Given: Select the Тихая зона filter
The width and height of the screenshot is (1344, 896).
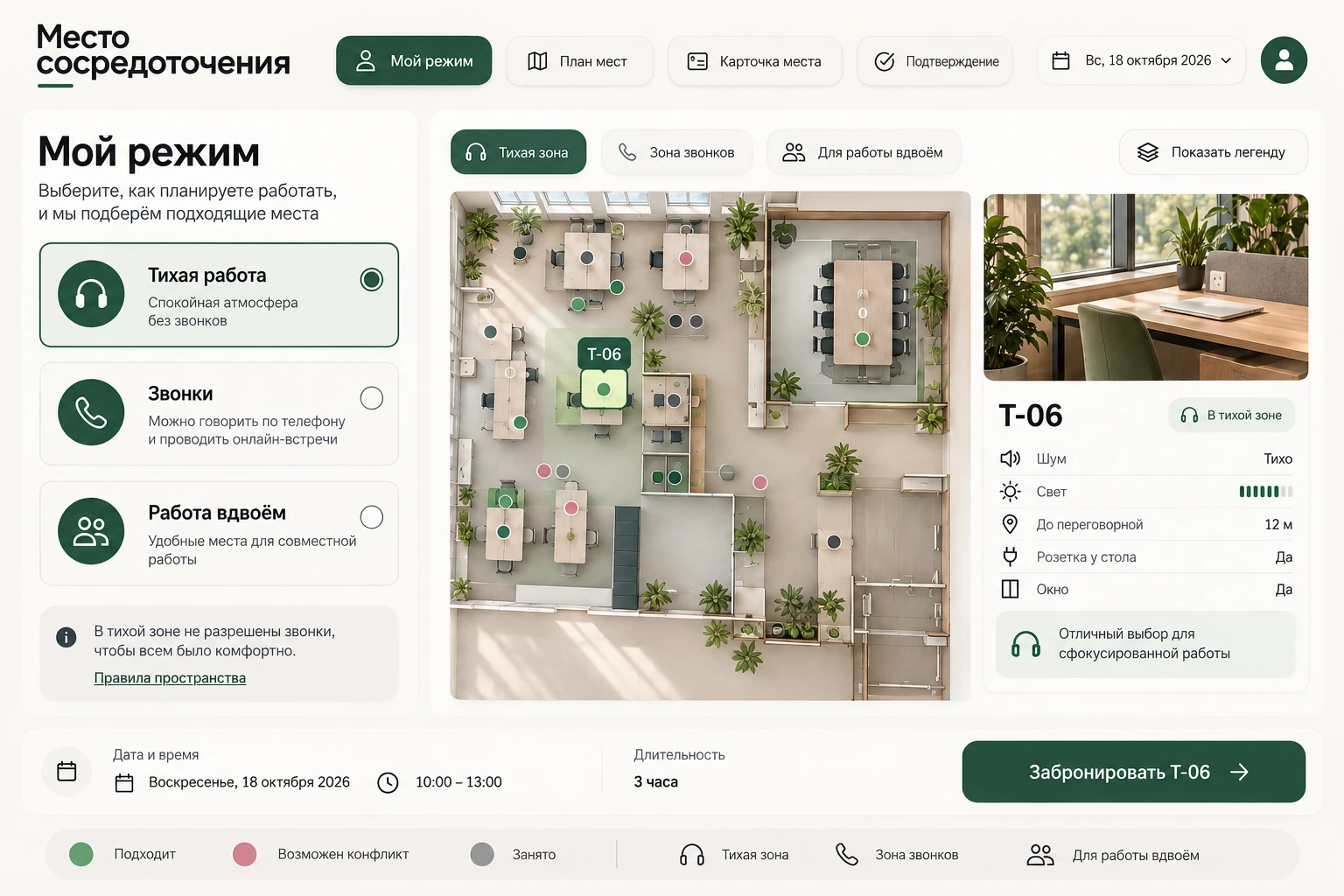Looking at the screenshot, I should coord(518,152).
